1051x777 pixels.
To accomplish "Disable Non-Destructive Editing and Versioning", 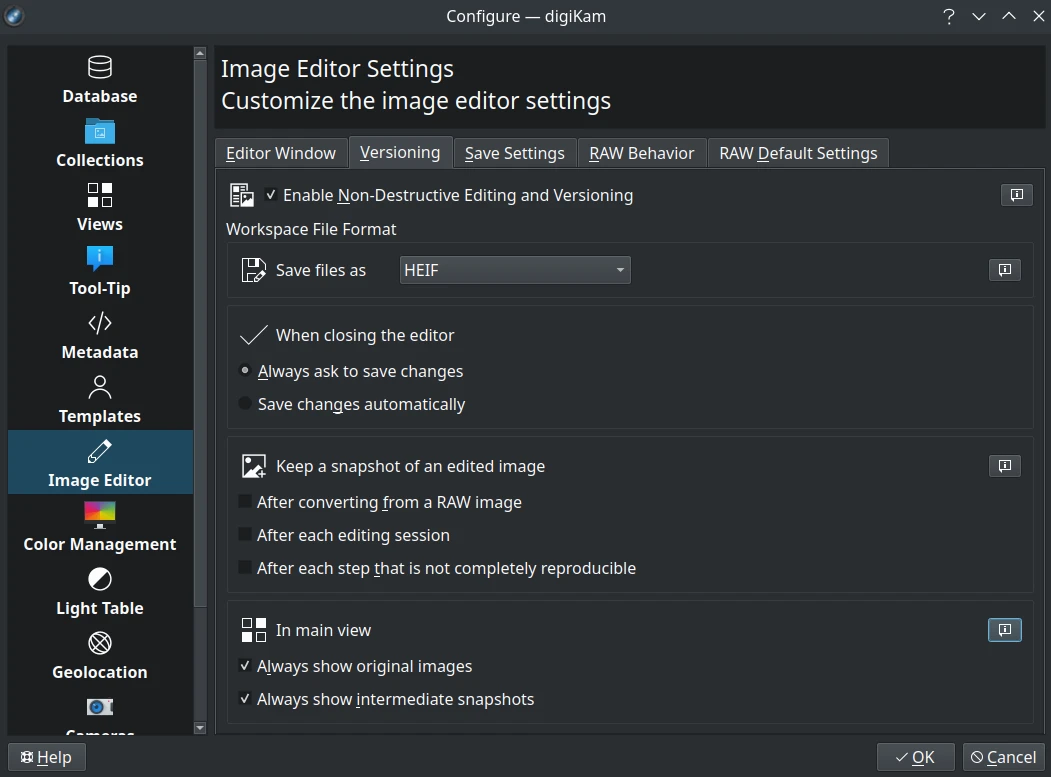I will pyautogui.click(x=270, y=195).
